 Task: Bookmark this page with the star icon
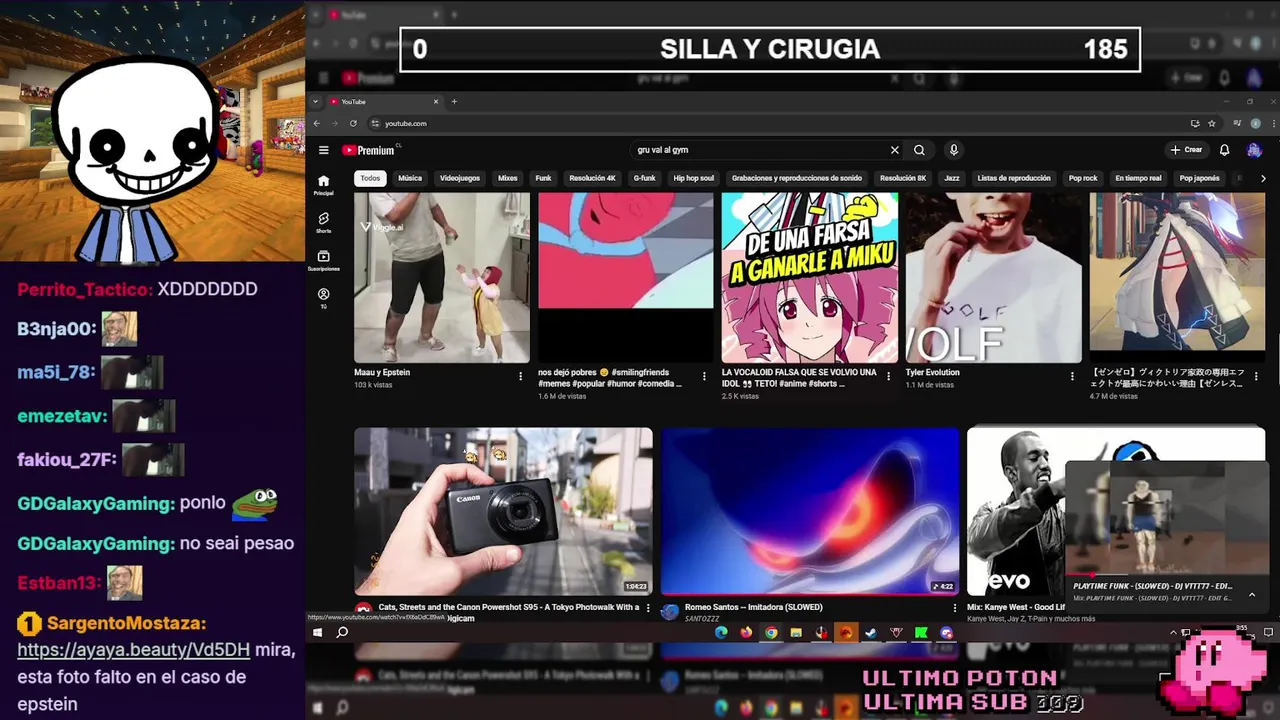pyautogui.click(x=1212, y=123)
